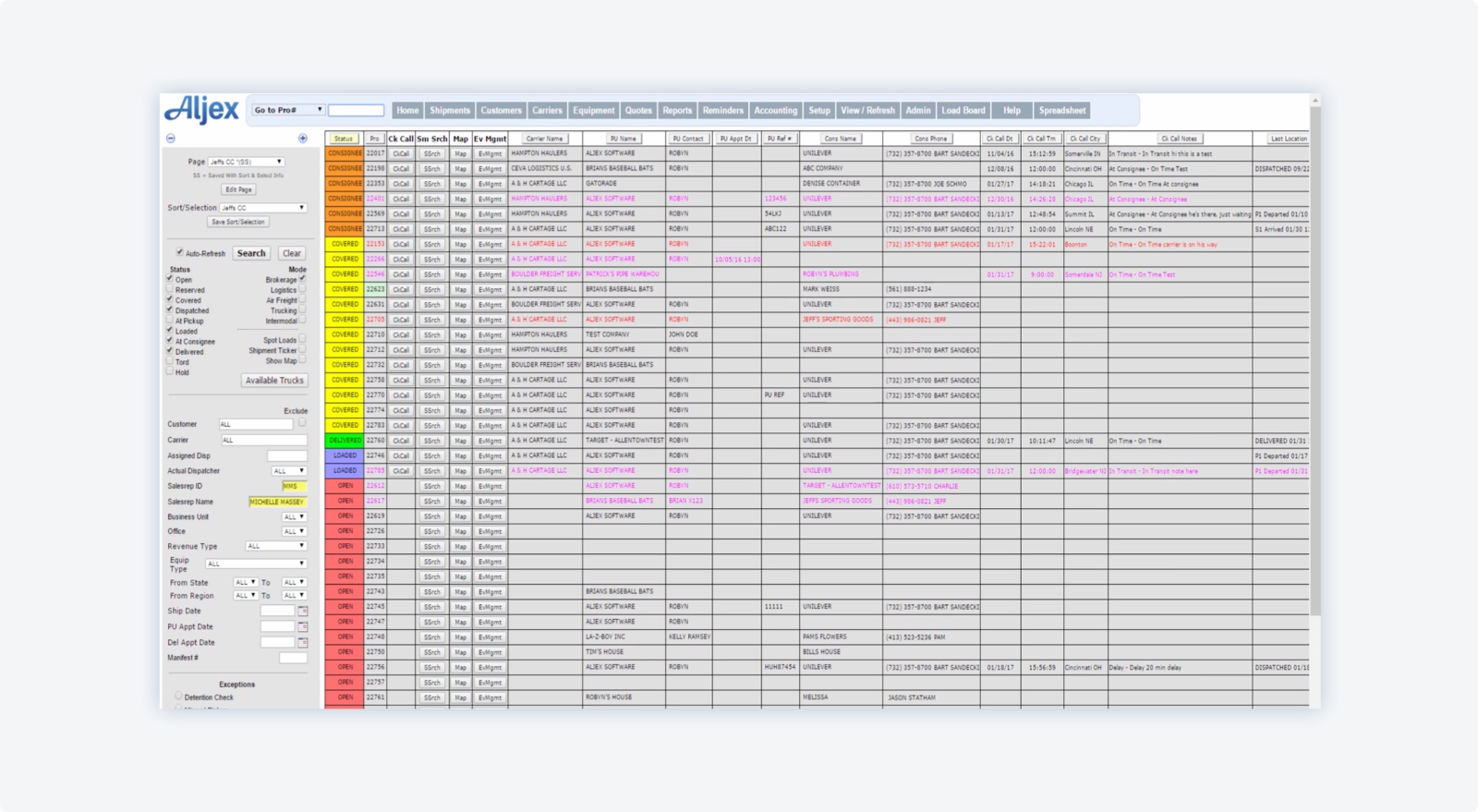Click the LOADED status cell for Pro 22746

click(x=345, y=455)
